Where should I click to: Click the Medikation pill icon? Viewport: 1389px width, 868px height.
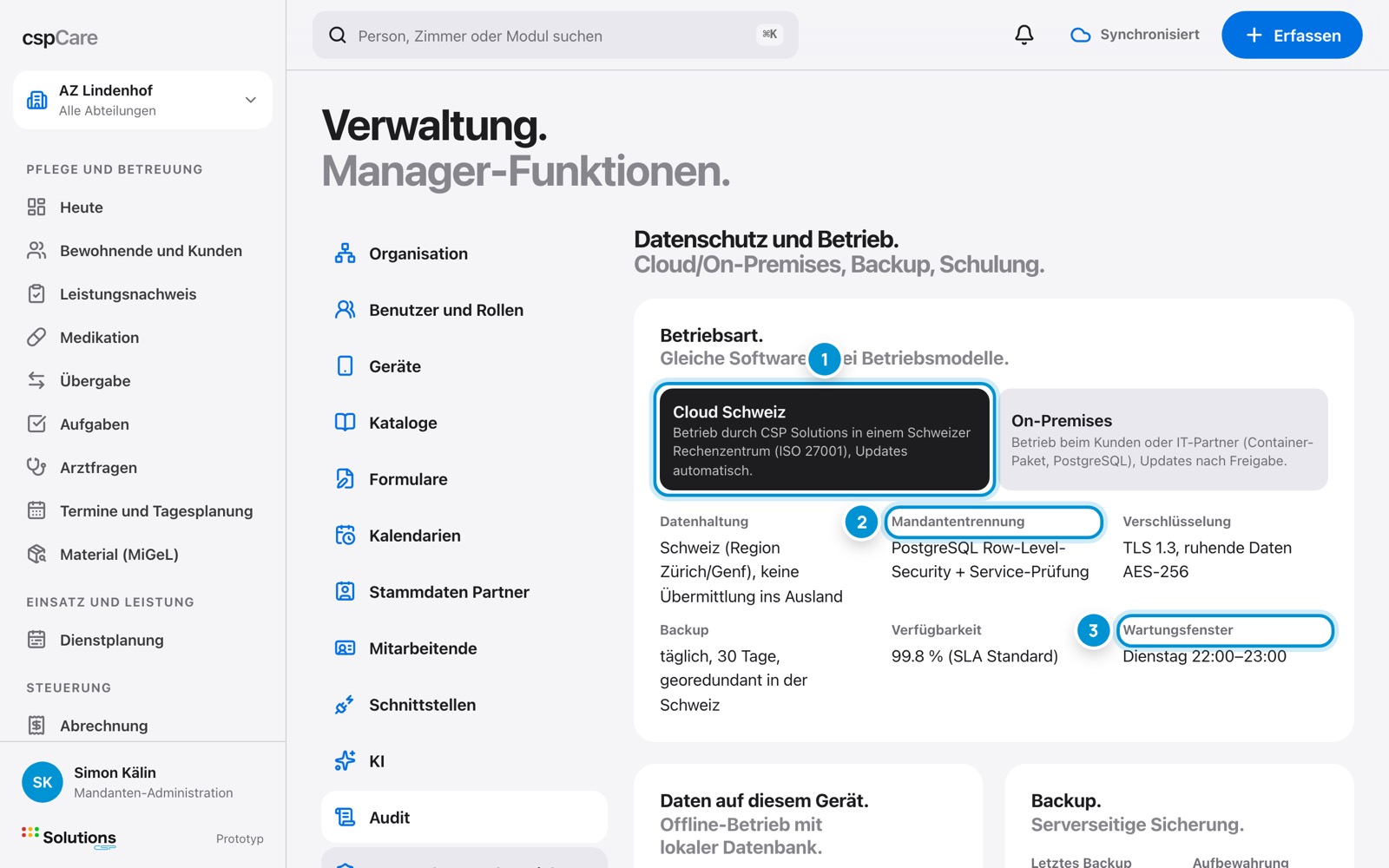pyautogui.click(x=36, y=337)
